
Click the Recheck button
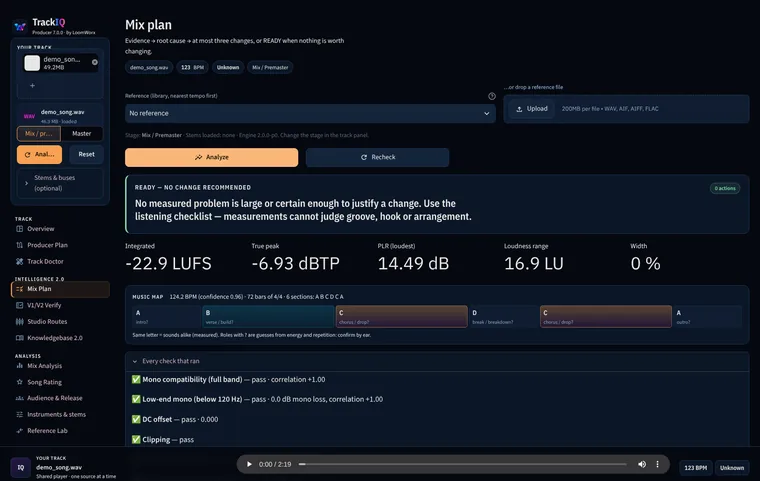click(378, 158)
